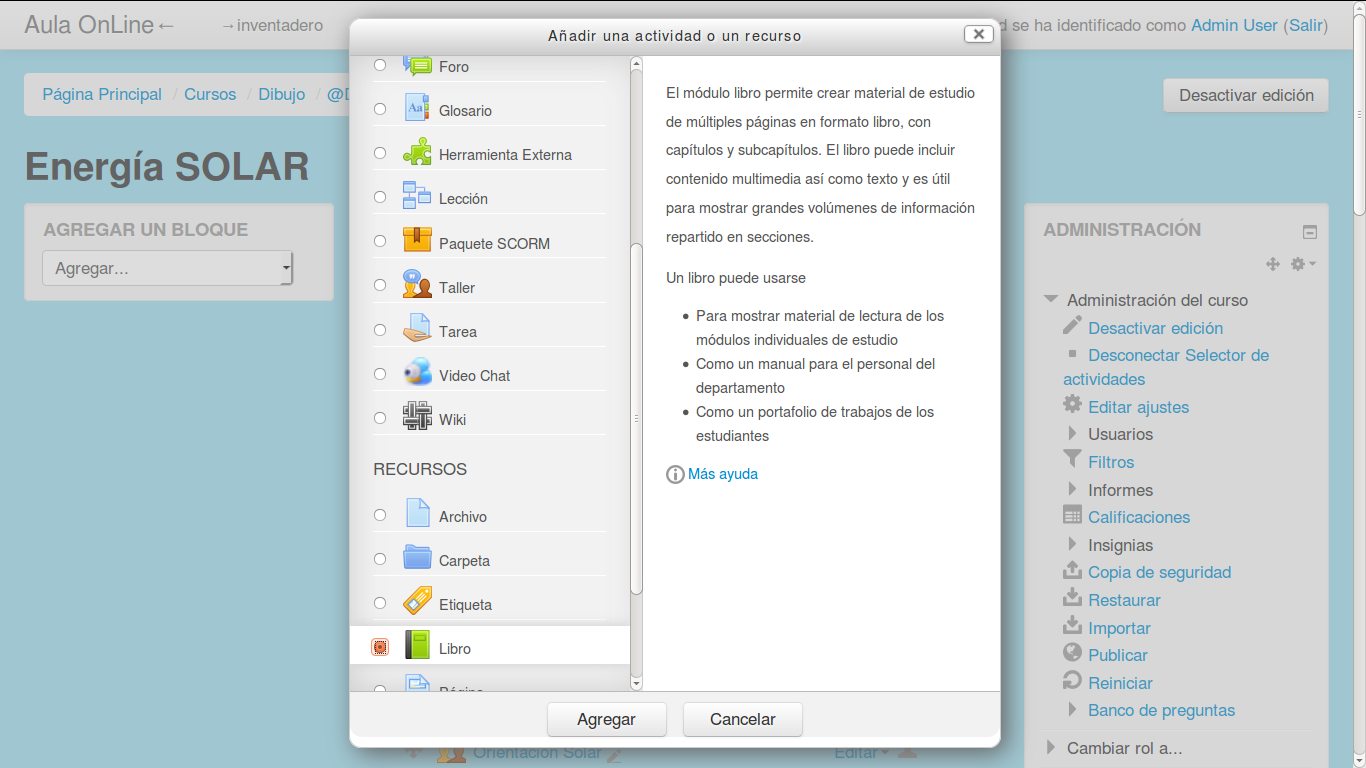
Task: Go to Página Principal breadcrumb
Action: 102,94
